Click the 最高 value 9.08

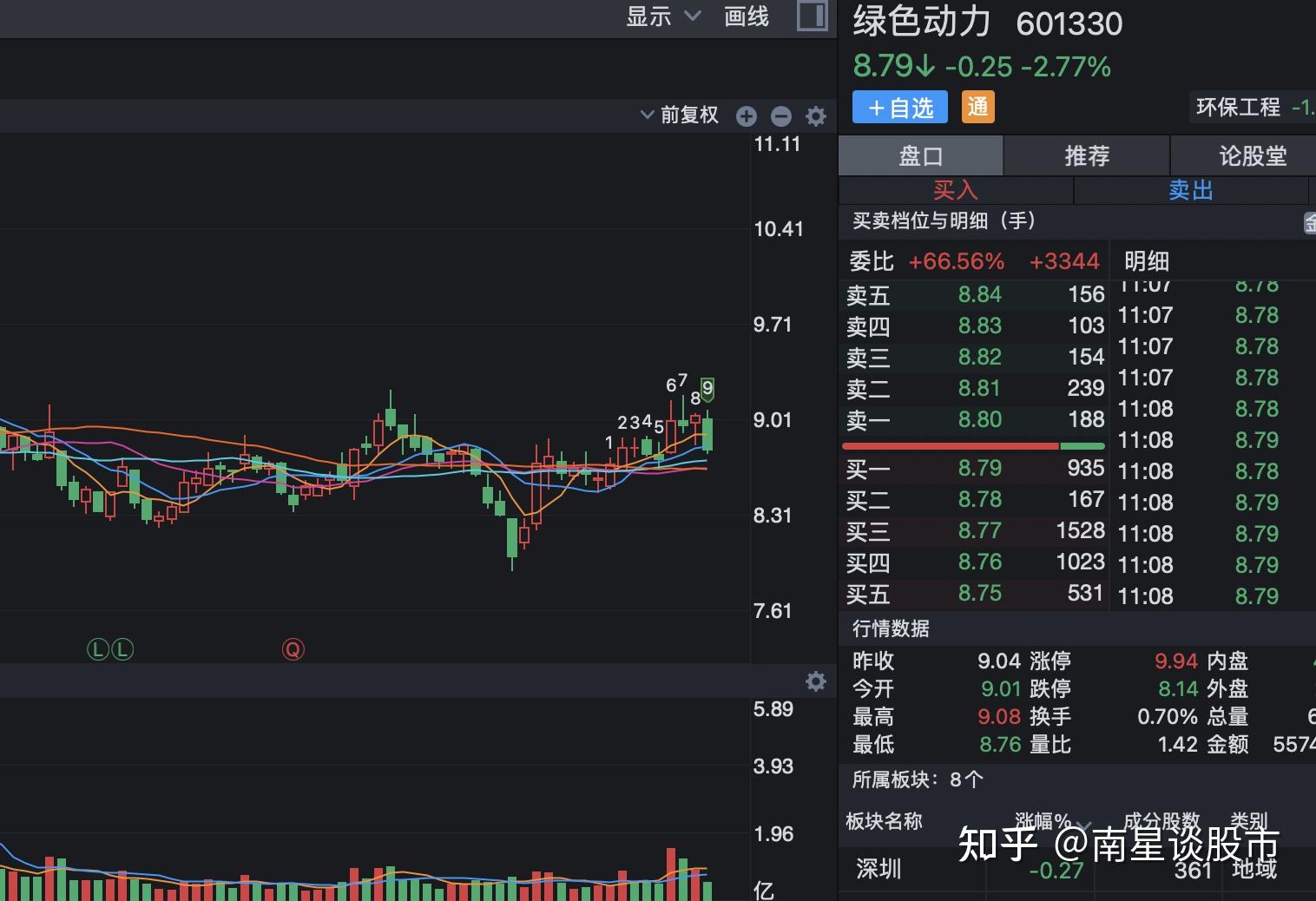999,717
